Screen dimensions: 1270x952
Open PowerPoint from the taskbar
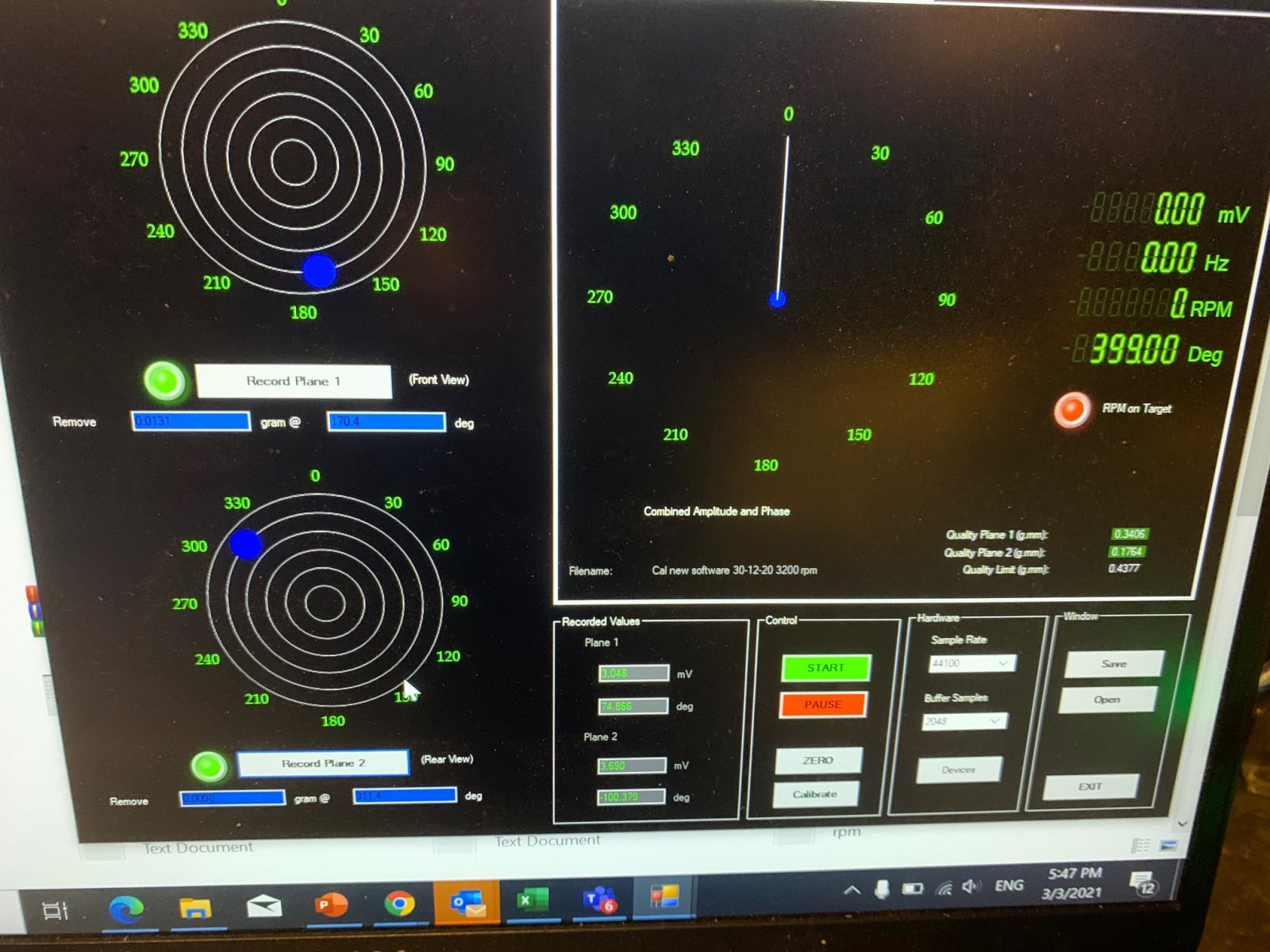click(x=330, y=904)
